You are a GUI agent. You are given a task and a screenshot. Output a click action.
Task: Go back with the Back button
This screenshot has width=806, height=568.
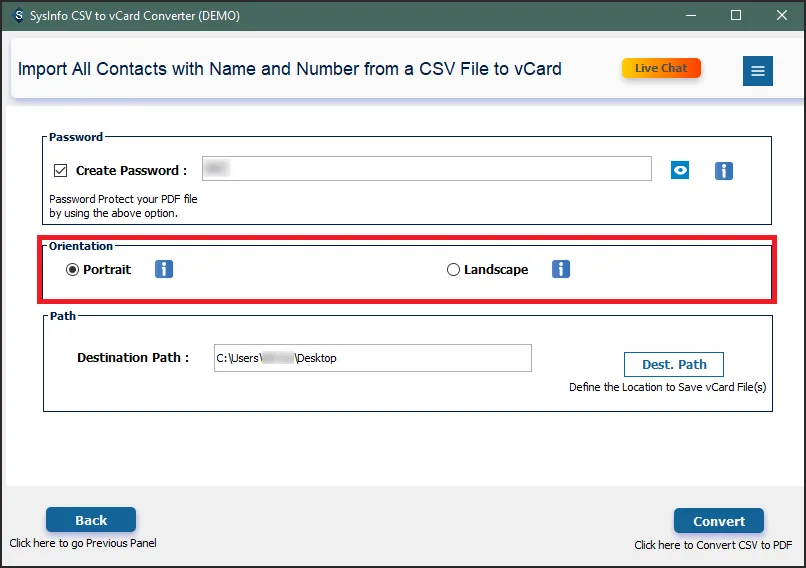91,520
